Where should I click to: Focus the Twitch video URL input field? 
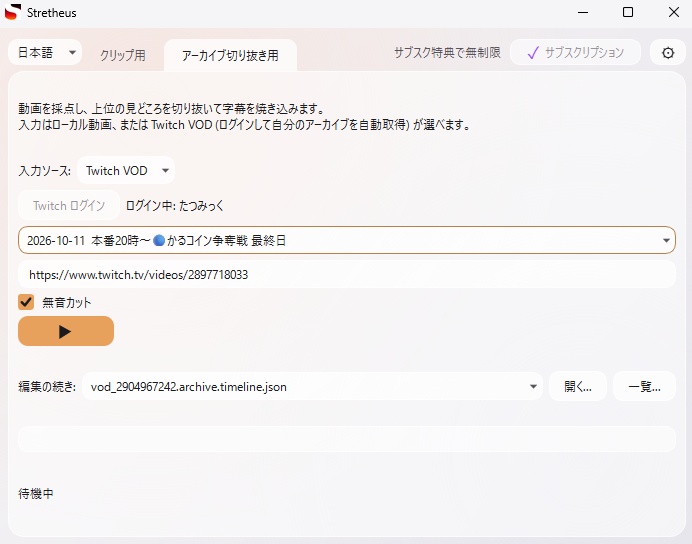coord(347,274)
